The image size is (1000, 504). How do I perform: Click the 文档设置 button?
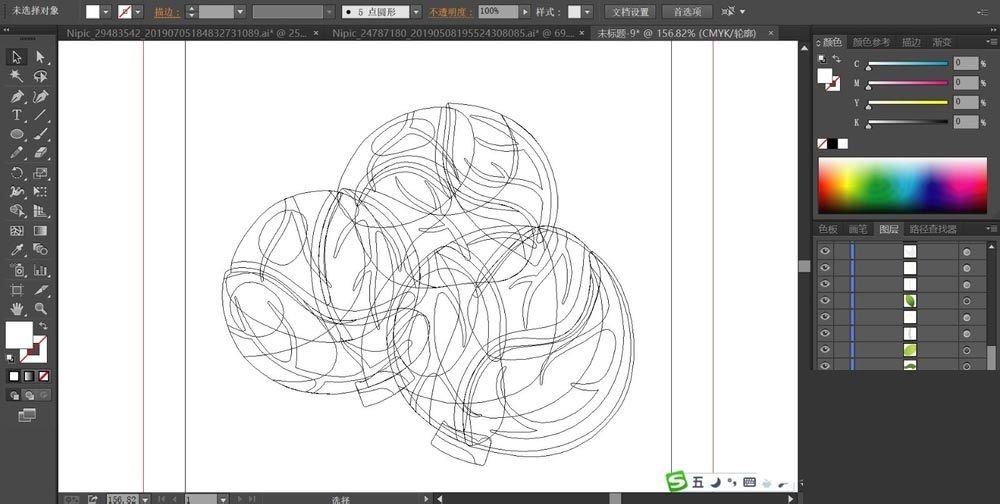point(629,12)
